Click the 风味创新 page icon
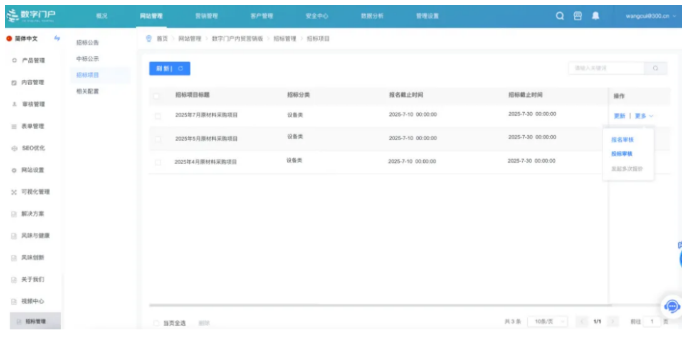The height and width of the screenshot is (364, 685). 14,257
